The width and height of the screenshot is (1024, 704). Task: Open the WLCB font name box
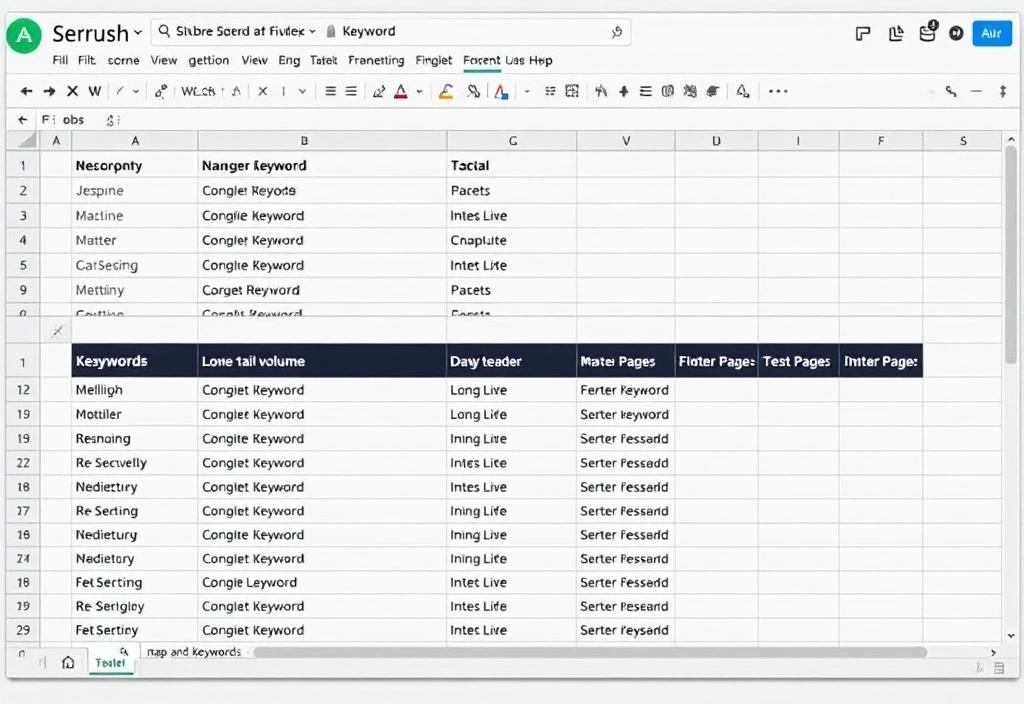click(x=199, y=91)
